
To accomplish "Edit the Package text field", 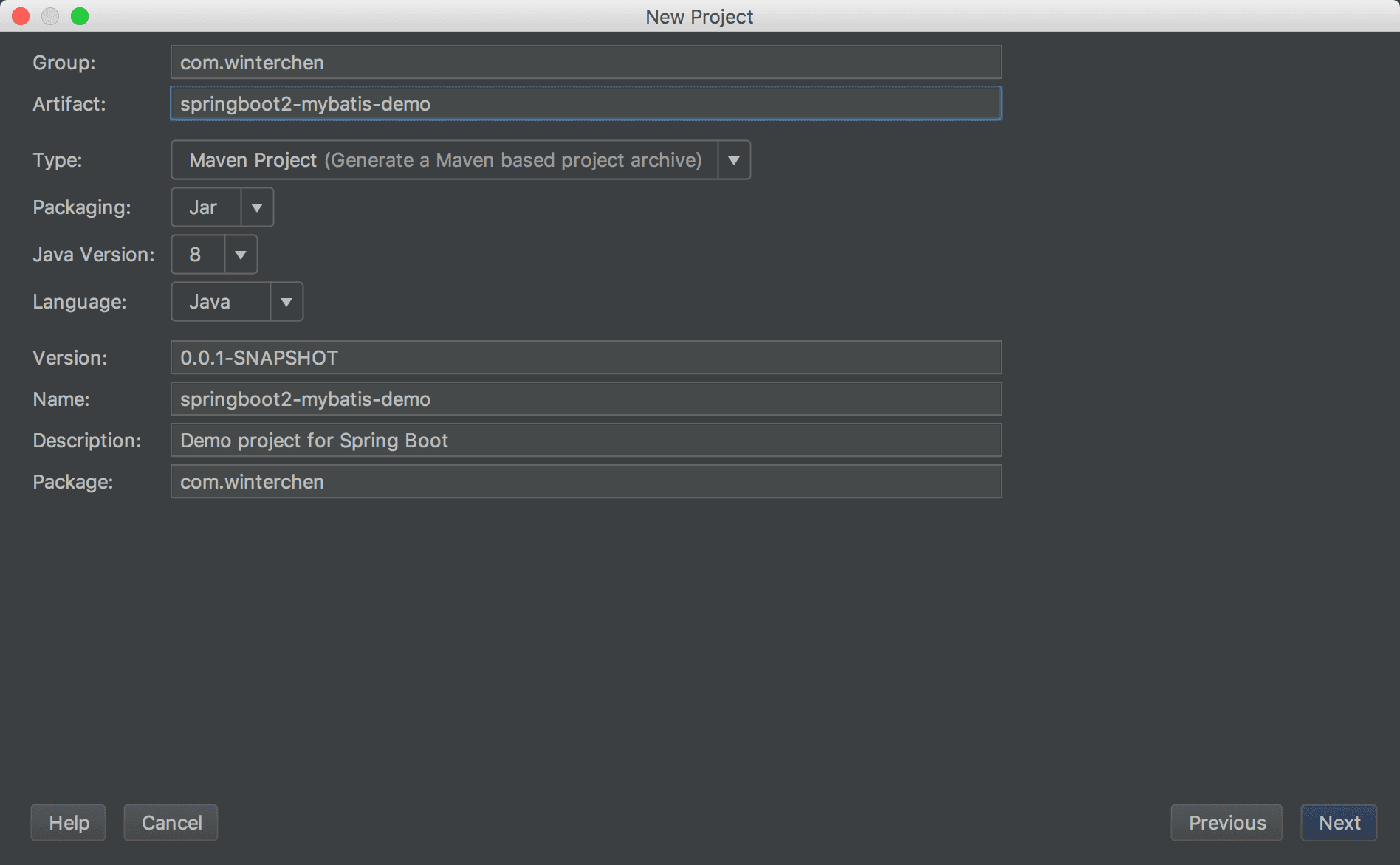I will (x=585, y=482).
